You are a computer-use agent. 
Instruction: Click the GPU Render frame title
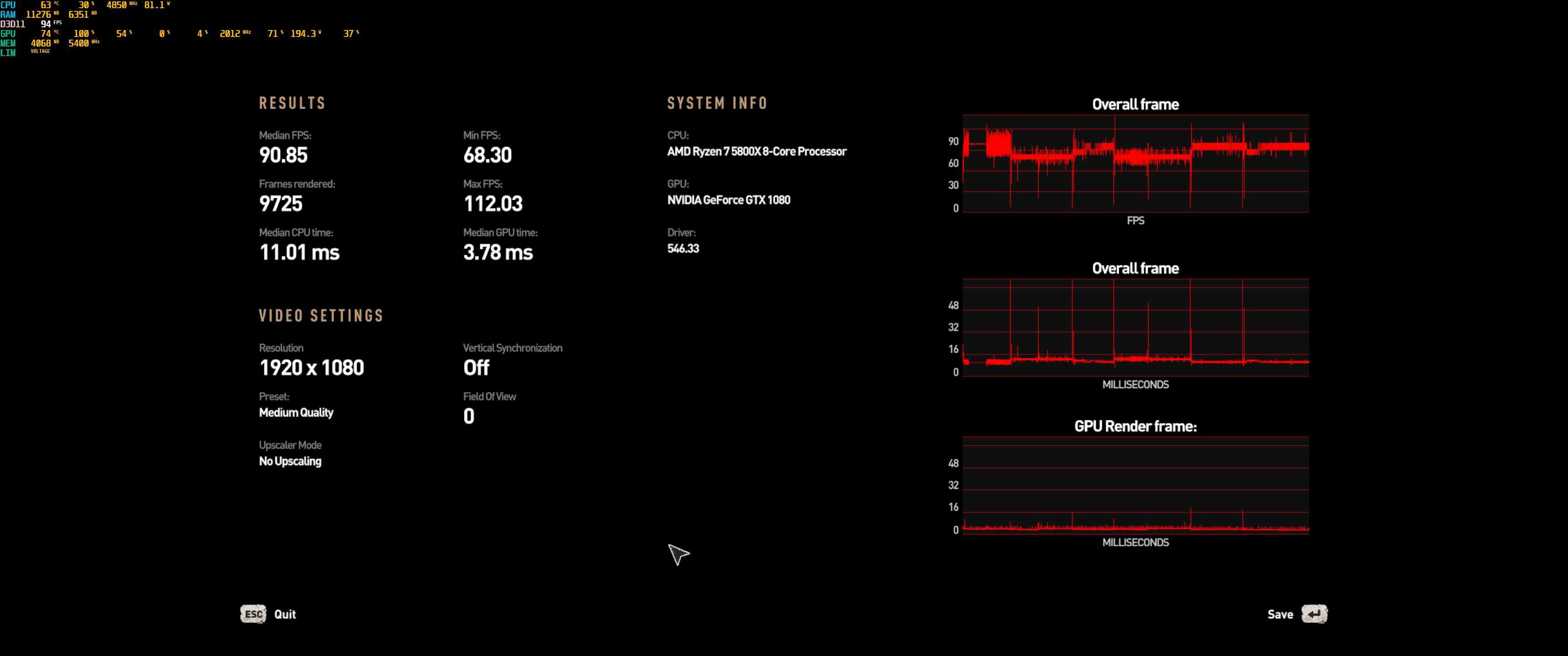pyautogui.click(x=1135, y=426)
